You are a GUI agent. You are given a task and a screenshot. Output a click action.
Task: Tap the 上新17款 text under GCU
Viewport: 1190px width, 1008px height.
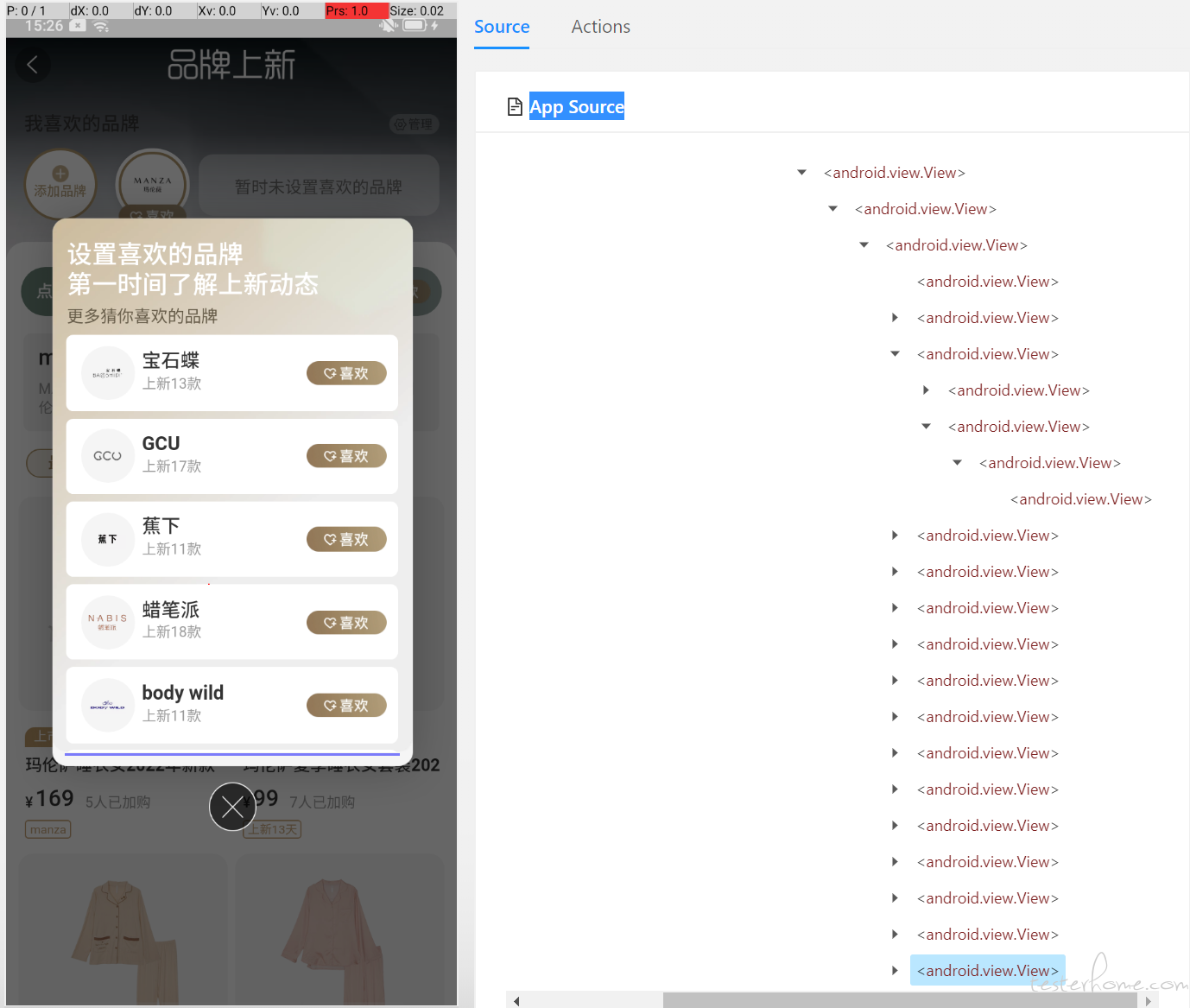(172, 466)
